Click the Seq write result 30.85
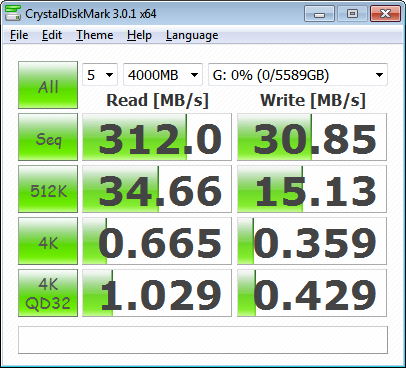Image resolution: width=406 pixels, height=368 pixels. pyautogui.click(x=312, y=137)
